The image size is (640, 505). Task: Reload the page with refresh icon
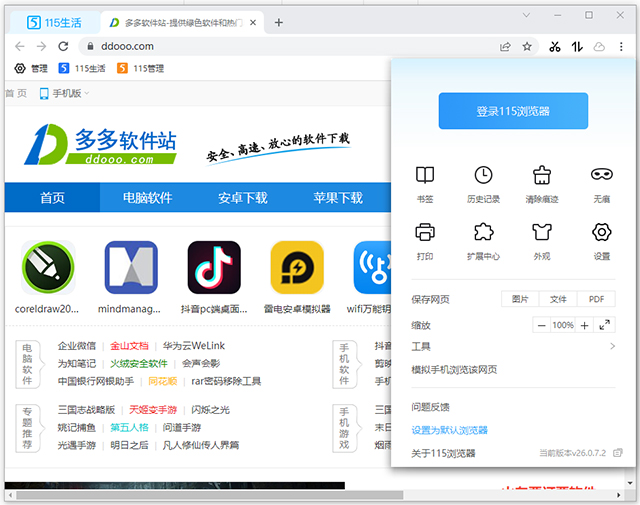point(63,46)
